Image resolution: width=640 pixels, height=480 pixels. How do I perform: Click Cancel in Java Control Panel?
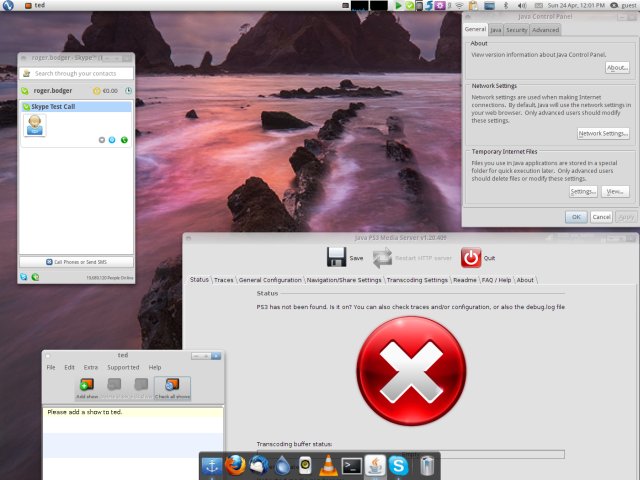tap(601, 217)
